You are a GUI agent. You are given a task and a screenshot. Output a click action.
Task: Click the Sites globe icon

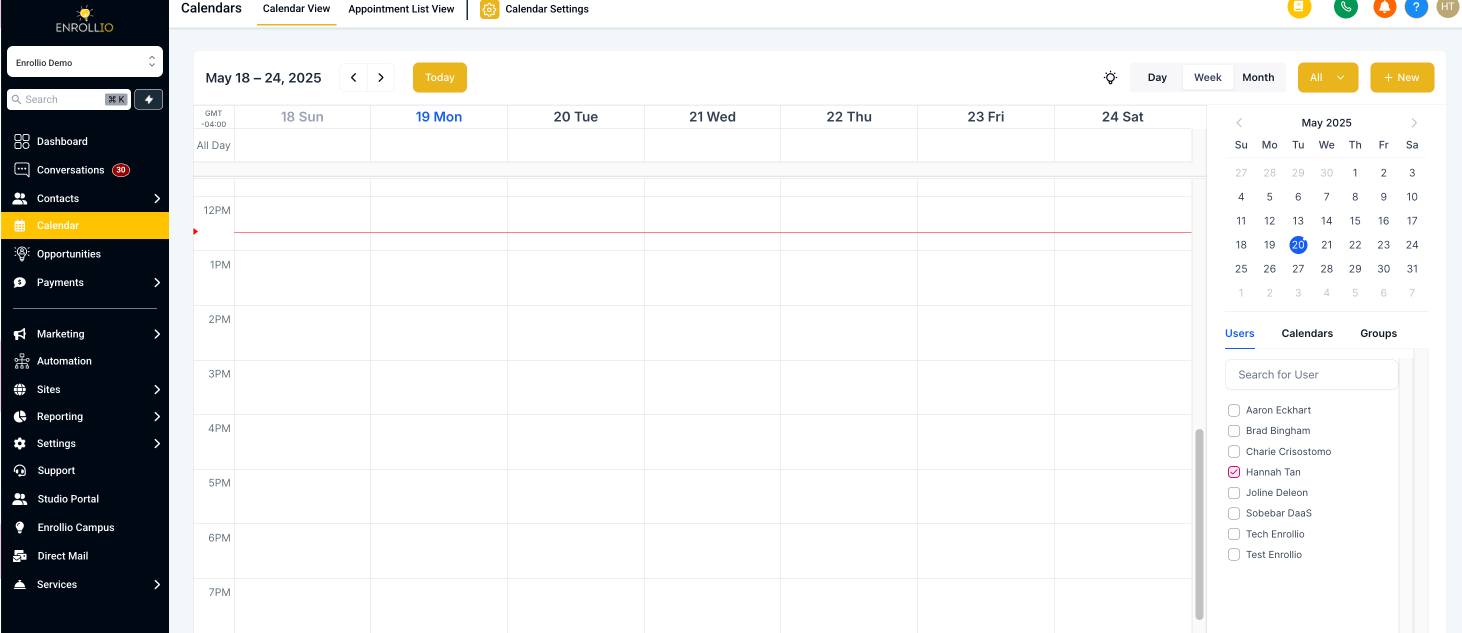[21, 389]
